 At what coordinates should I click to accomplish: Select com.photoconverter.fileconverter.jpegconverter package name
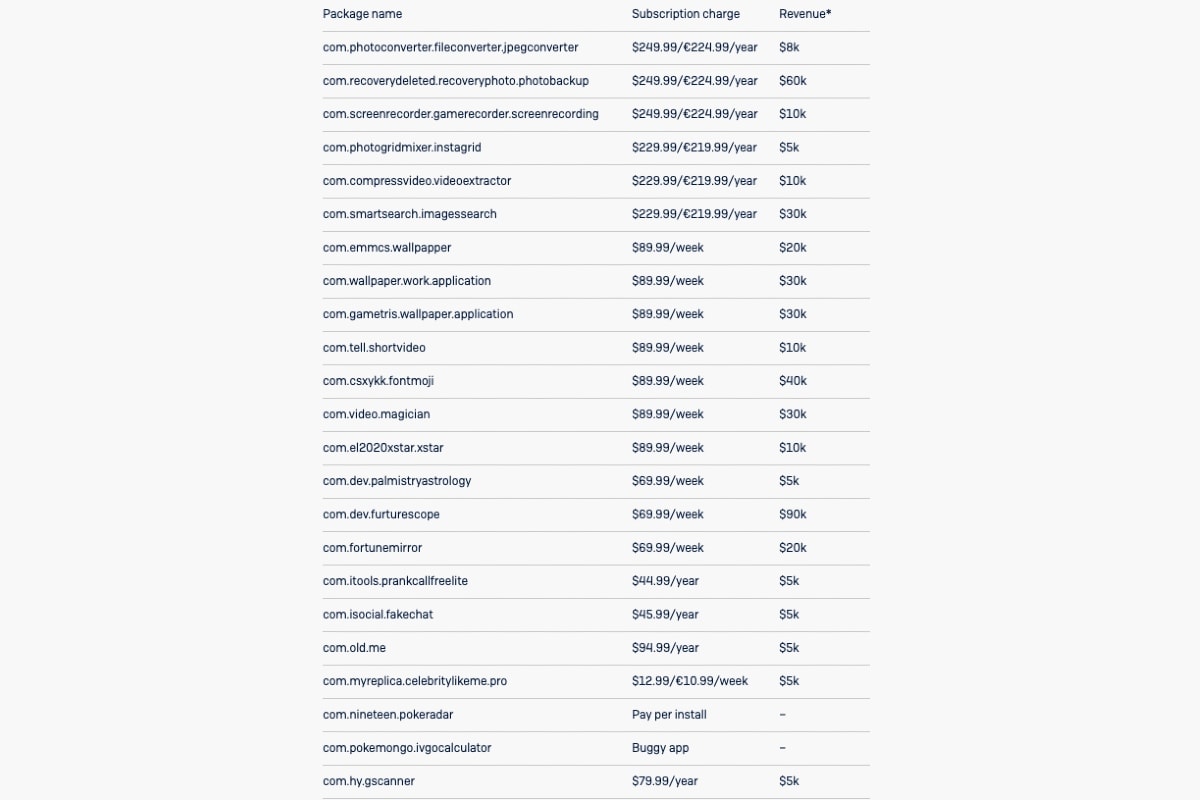point(450,47)
